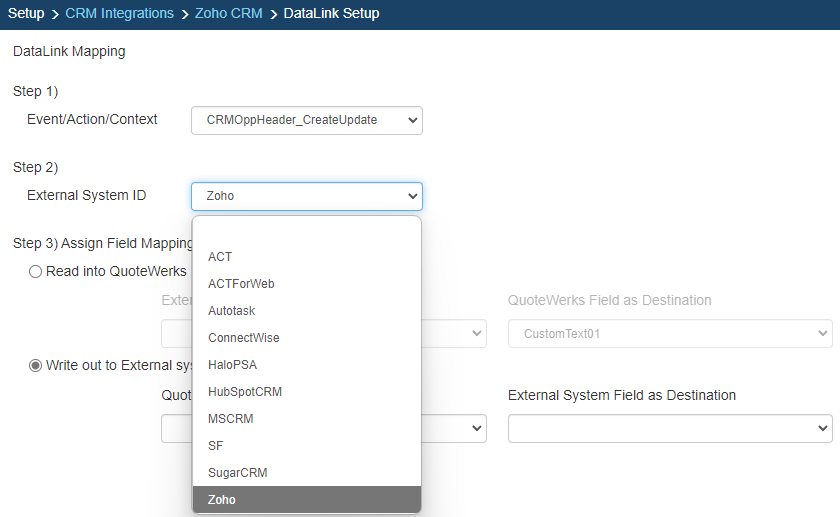
Task: Navigate to Zoho CRM breadcrumb link
Action: [x=229, y=14]
